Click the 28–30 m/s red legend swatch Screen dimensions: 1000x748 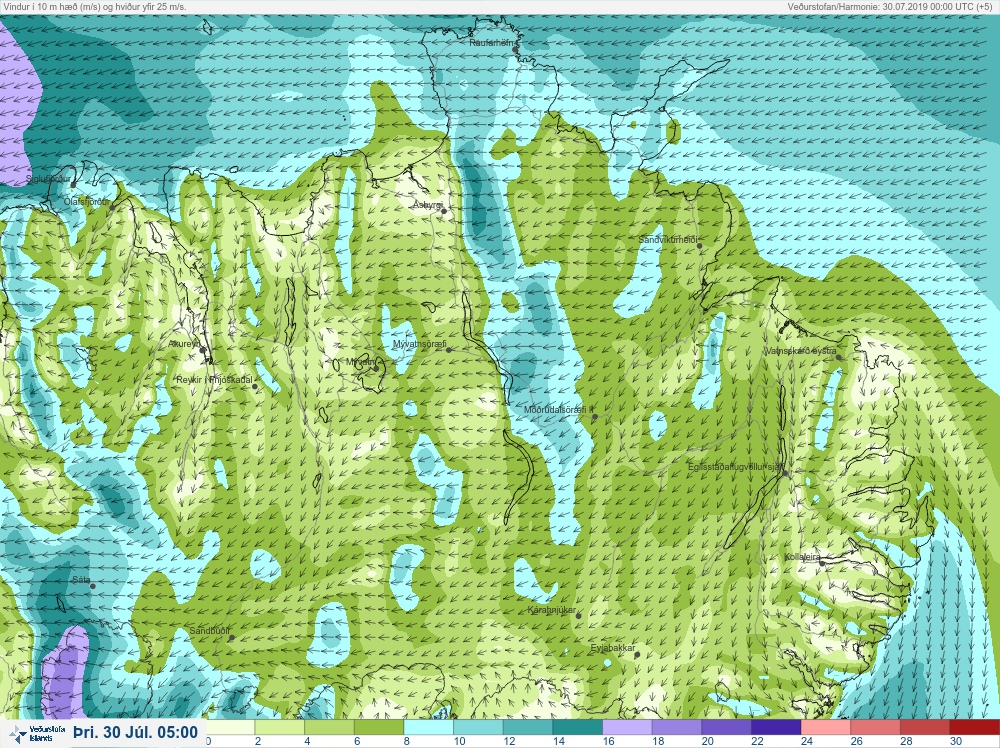tap(925, 727)
